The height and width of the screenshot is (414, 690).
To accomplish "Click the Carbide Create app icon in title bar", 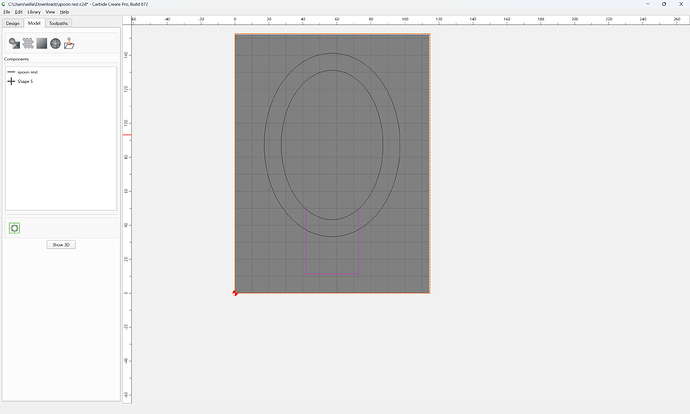I will [4, 4].
